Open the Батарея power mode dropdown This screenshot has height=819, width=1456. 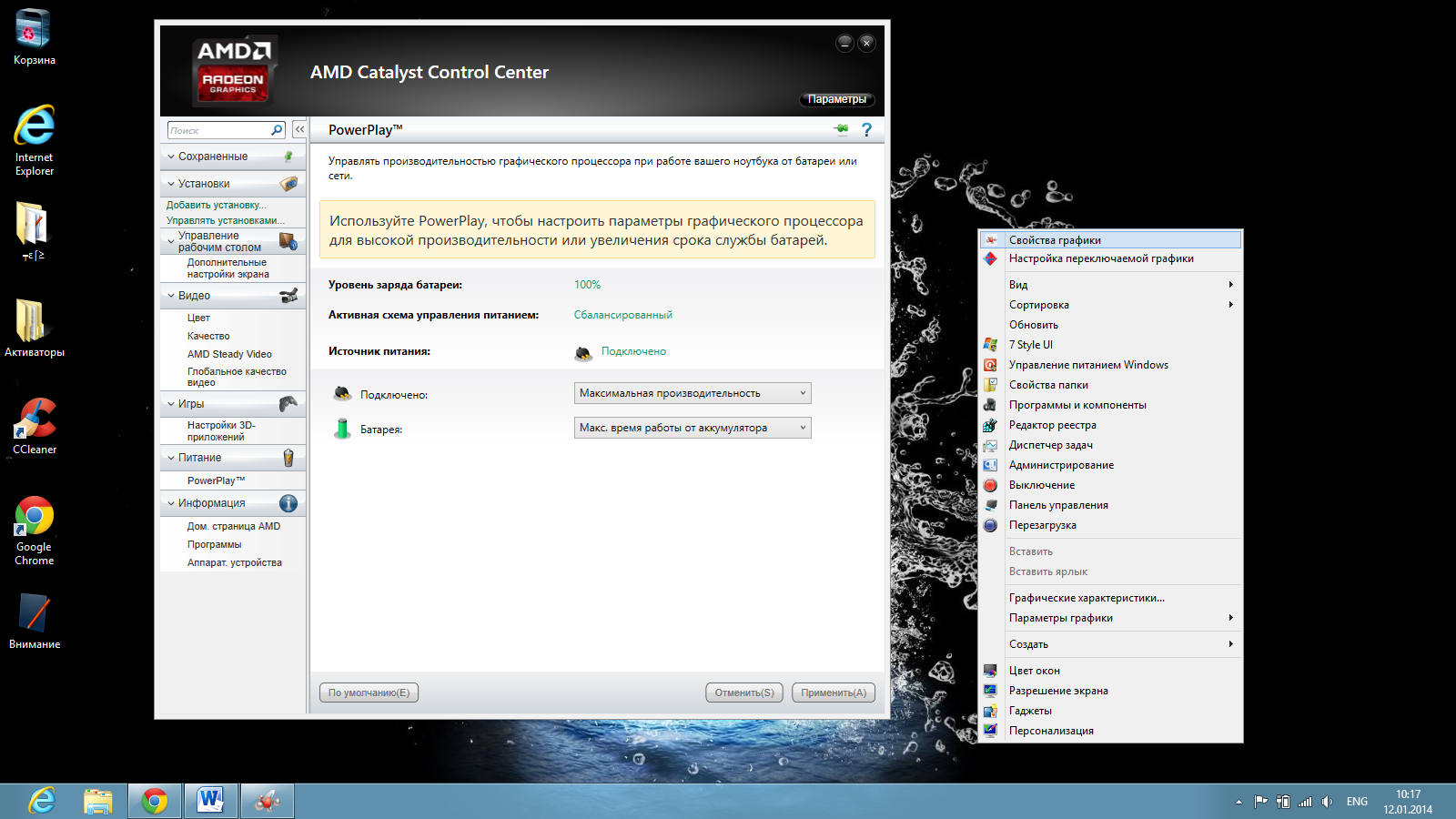[693, 428]
